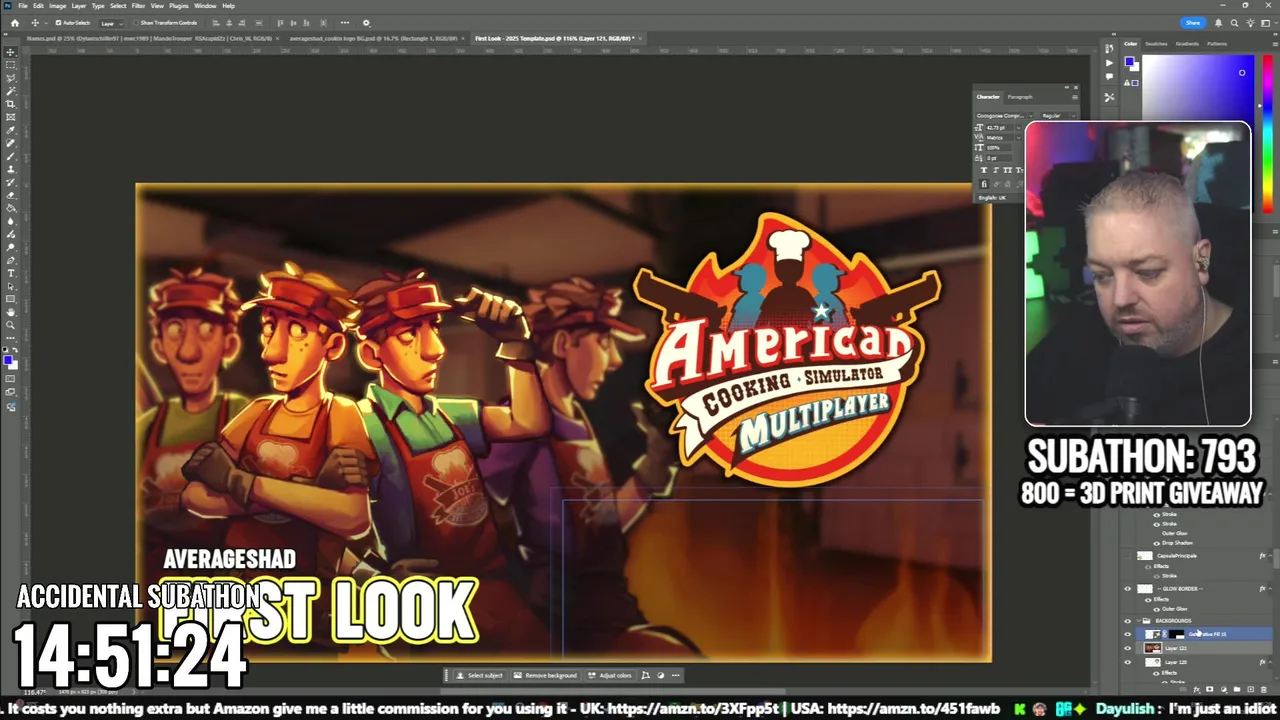Select the Horizontal Type tool
1280x720 pixels.
(11, 273)
